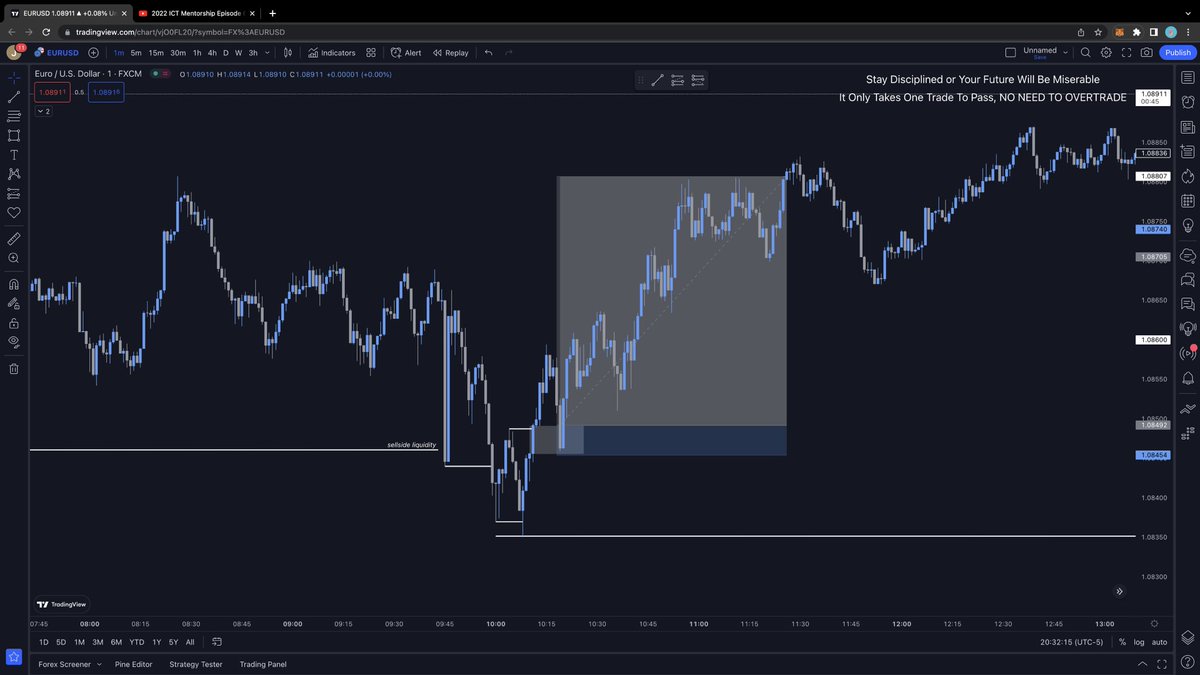Open the Trading Panel tab

tap(263, 664)
